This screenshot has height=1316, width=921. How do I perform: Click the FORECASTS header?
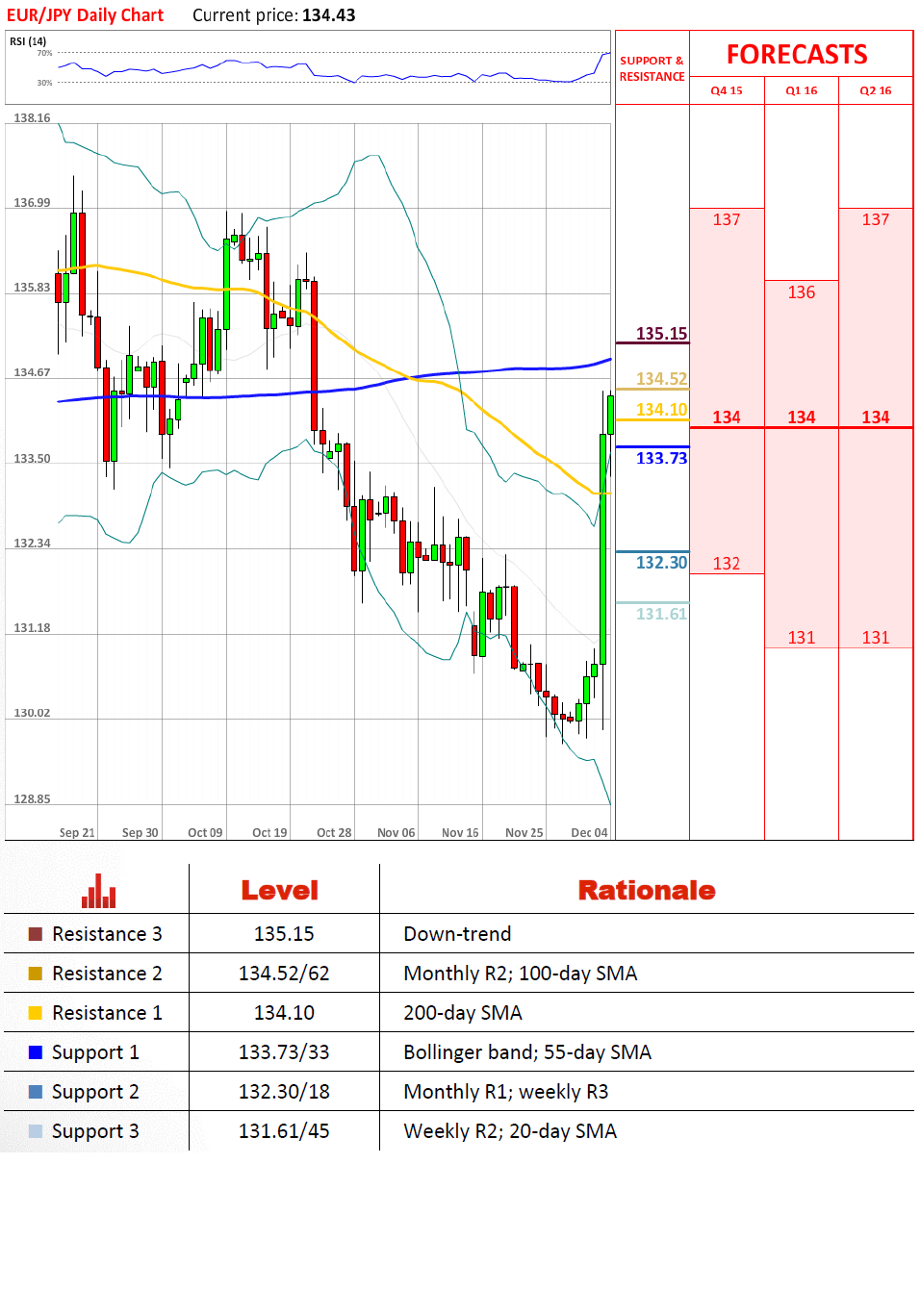[797, 55]
